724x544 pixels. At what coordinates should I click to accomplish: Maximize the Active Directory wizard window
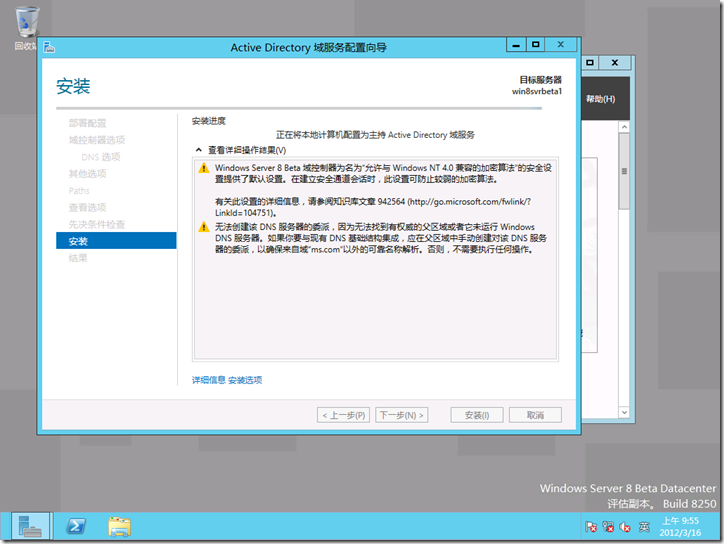(x=536, y=45)
